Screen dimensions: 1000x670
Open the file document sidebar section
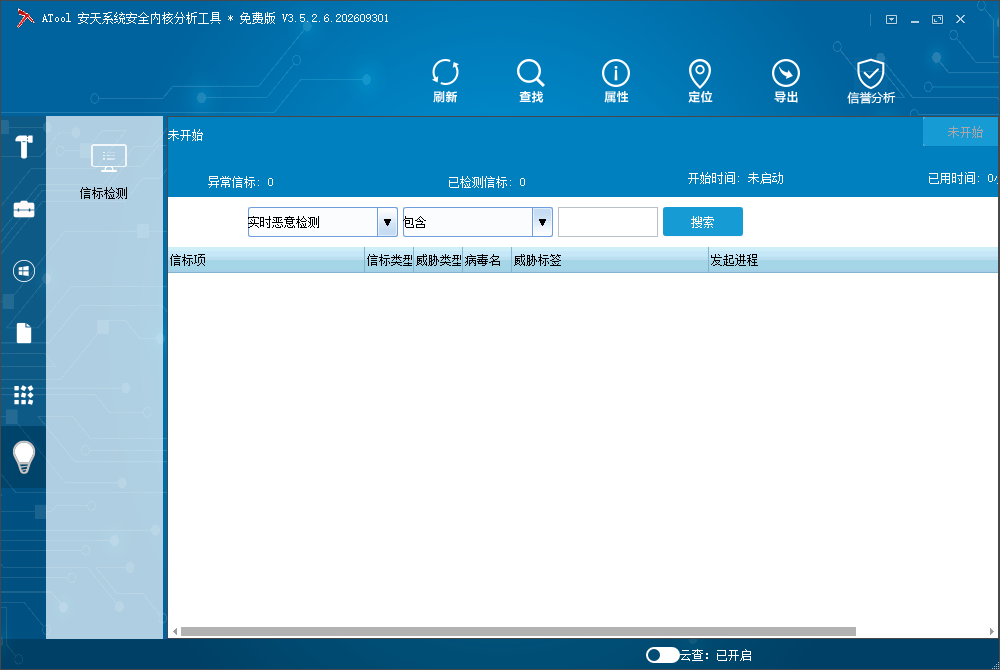tap(24, 333)
